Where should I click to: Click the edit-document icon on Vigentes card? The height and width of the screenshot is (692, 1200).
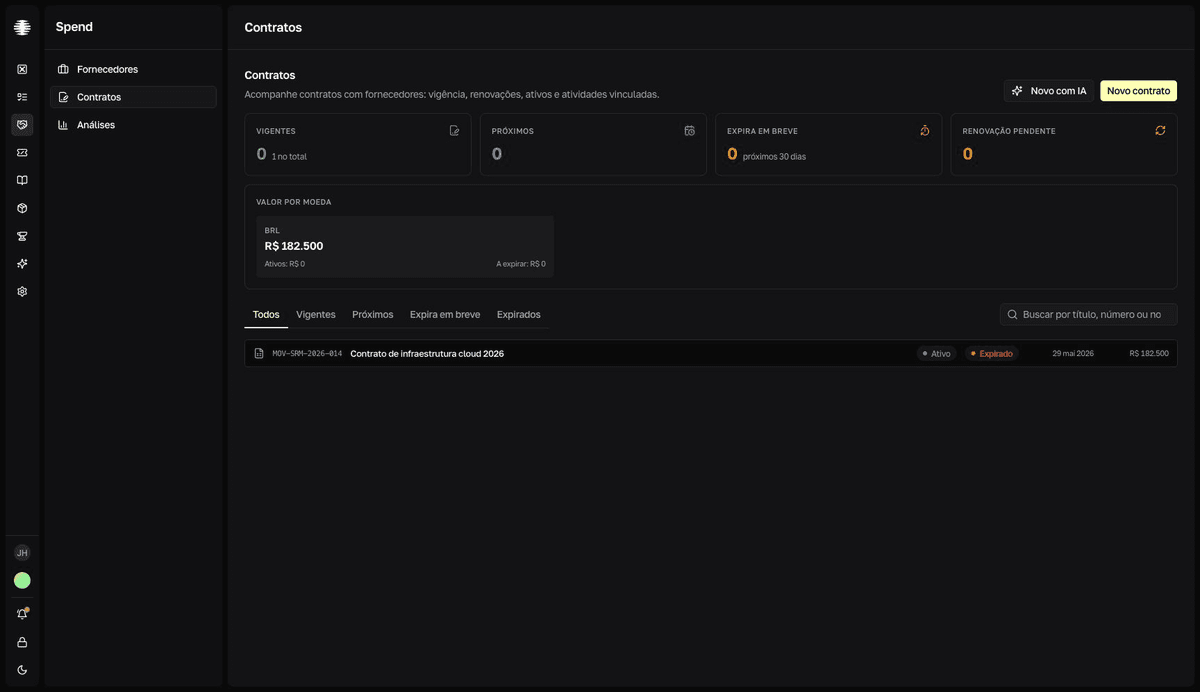click(x=455, y=131)
